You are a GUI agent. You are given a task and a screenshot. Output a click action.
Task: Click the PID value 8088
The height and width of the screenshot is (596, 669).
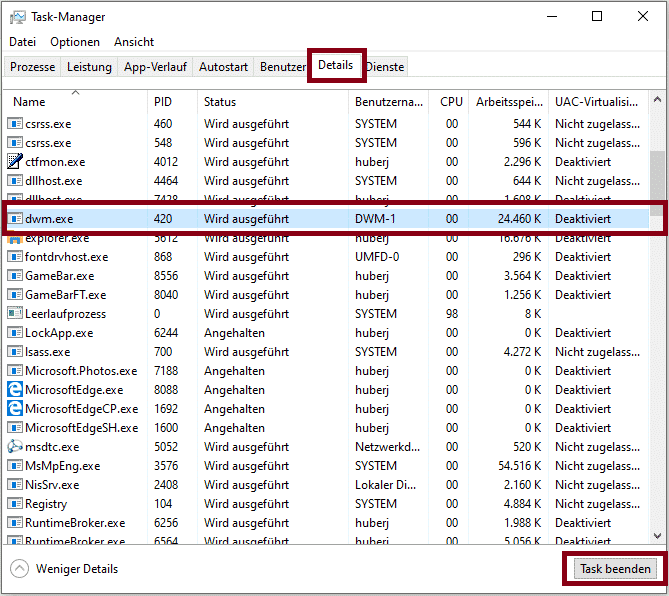pyautogui.click(x=166, y=390)
